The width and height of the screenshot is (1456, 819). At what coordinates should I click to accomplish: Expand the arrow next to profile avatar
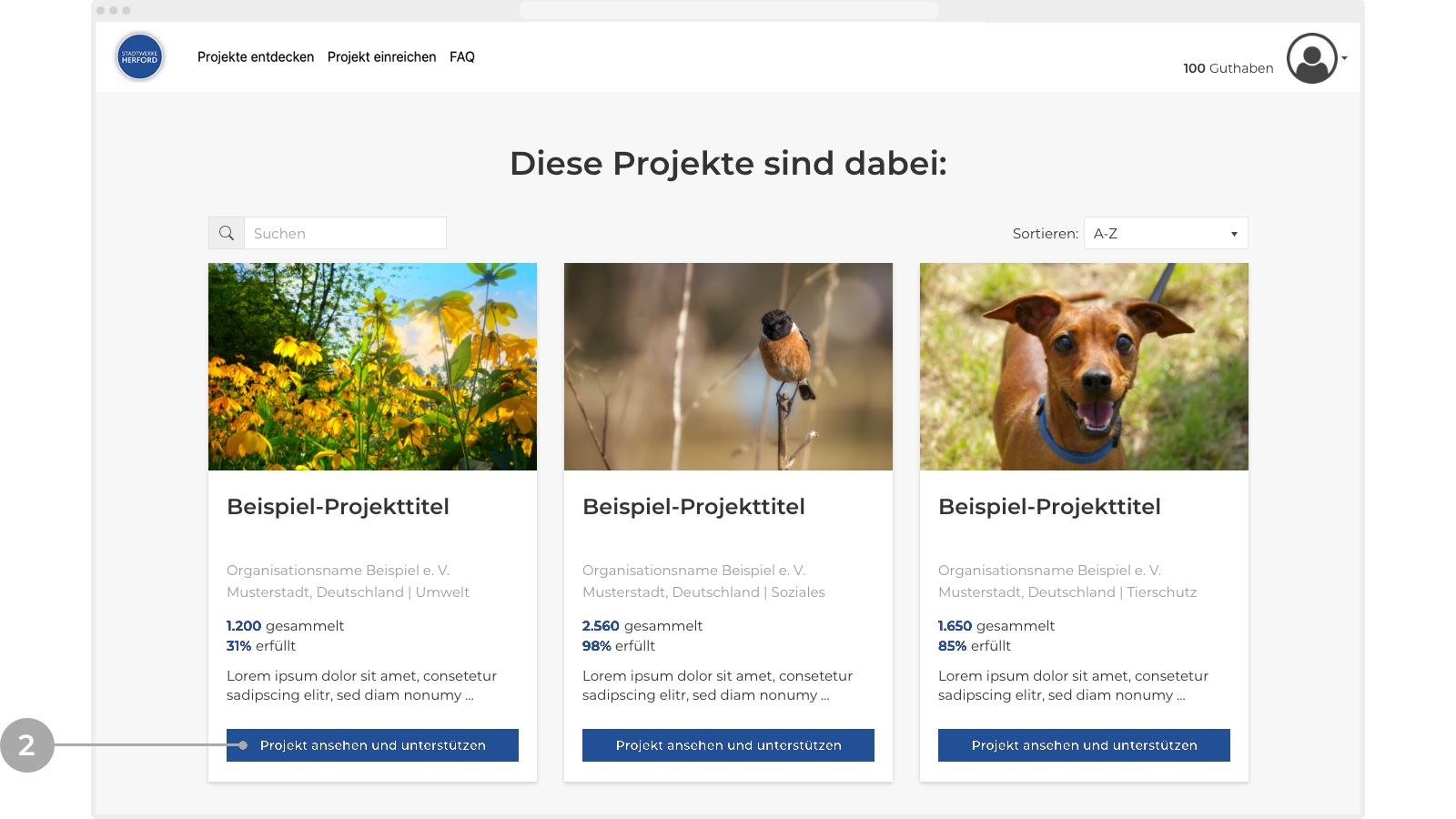click(1345, 58)
